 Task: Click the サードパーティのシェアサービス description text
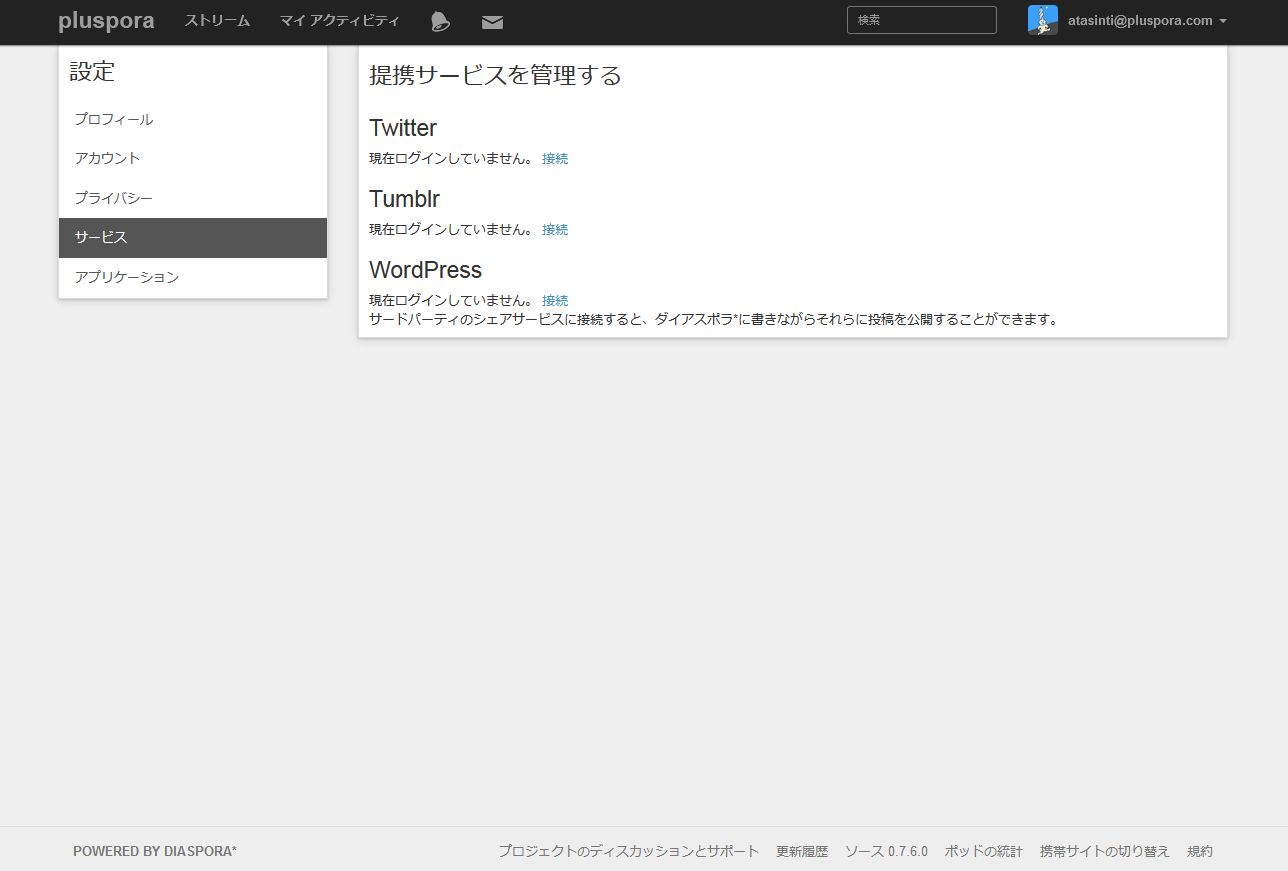pyautogui.click(x=713, y=320)
